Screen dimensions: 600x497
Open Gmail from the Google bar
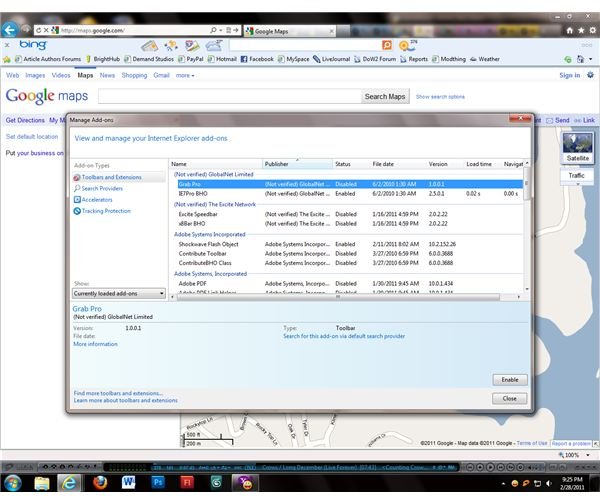point(161,75)
